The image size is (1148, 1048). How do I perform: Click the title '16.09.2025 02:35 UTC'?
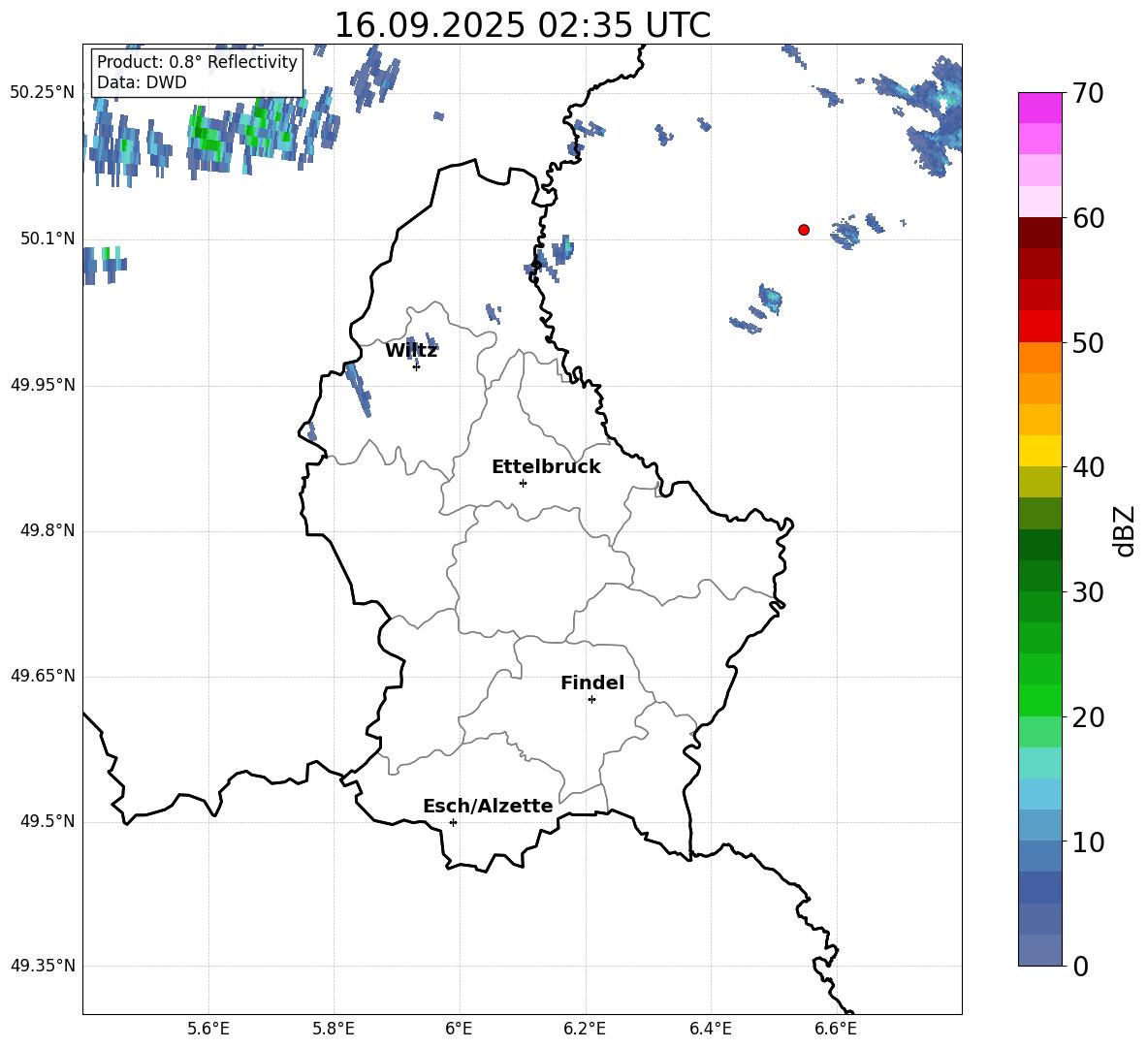tap(522, 25)
